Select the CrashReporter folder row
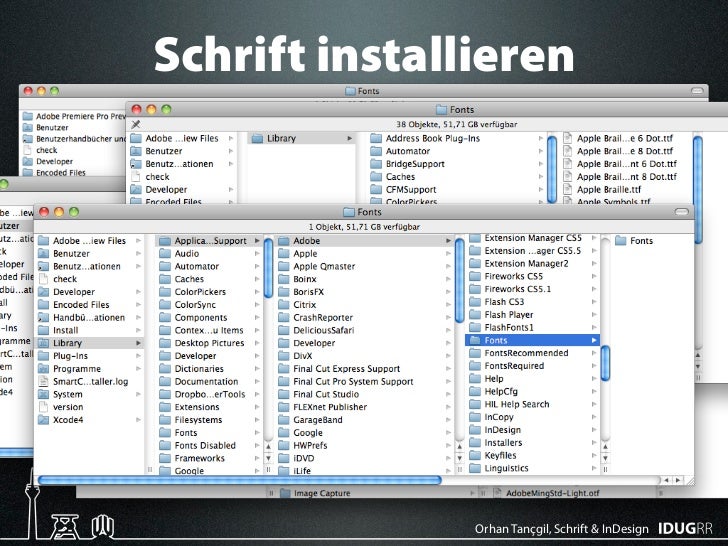Screen dimensions: 728x546 pos(364,318)
